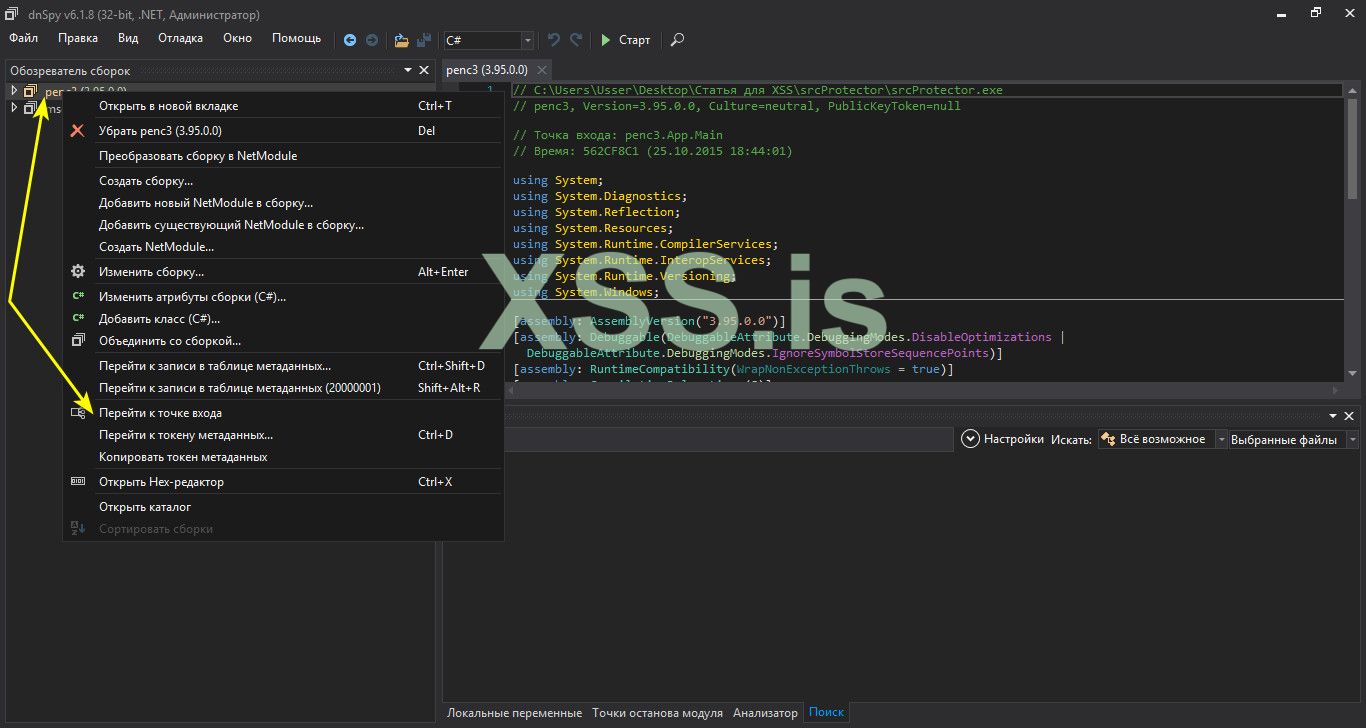Click the penc3 assembly icon in tree

30,91
